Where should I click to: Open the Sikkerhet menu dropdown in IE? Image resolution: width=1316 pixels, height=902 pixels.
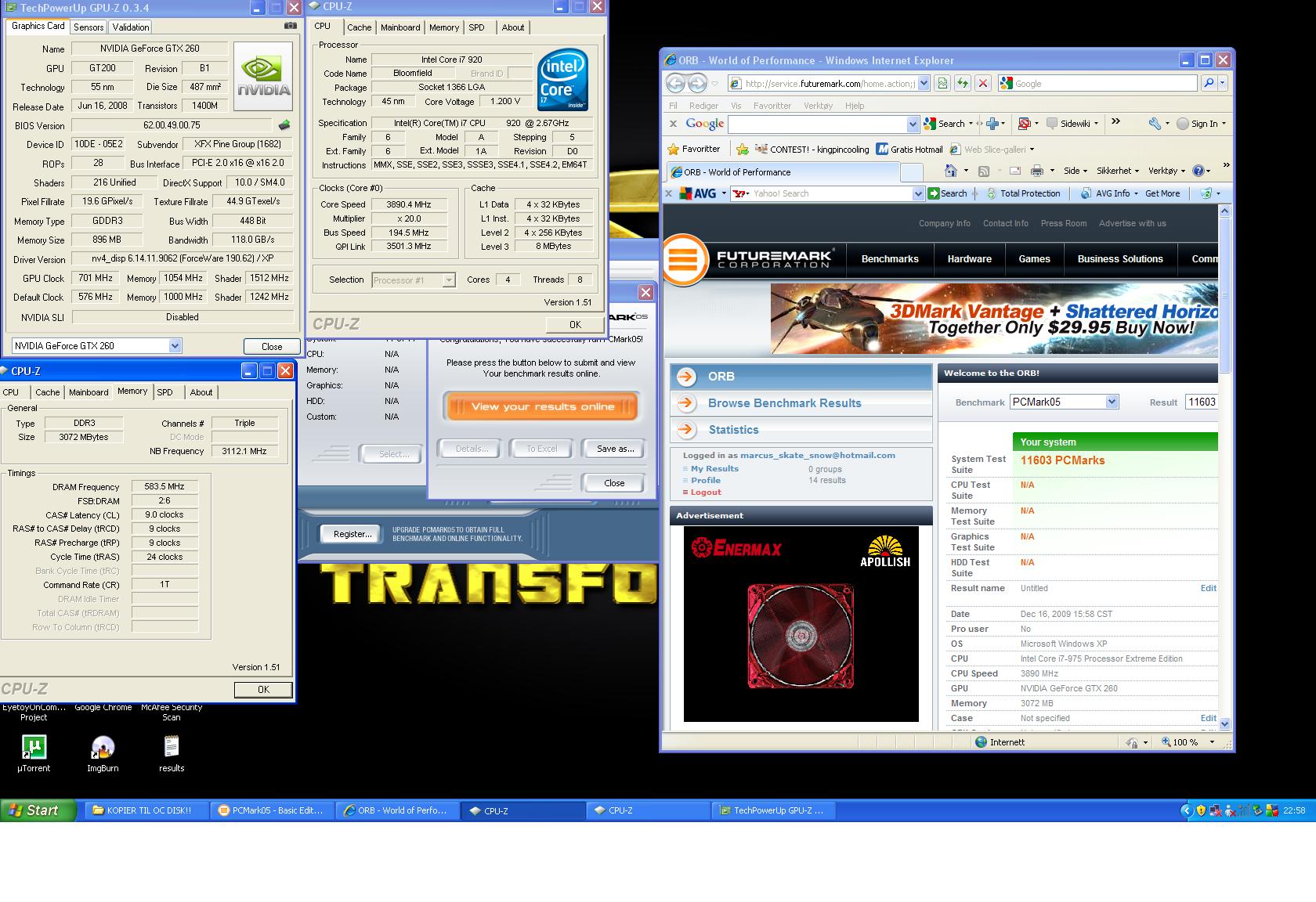(x=1118, y=171)
